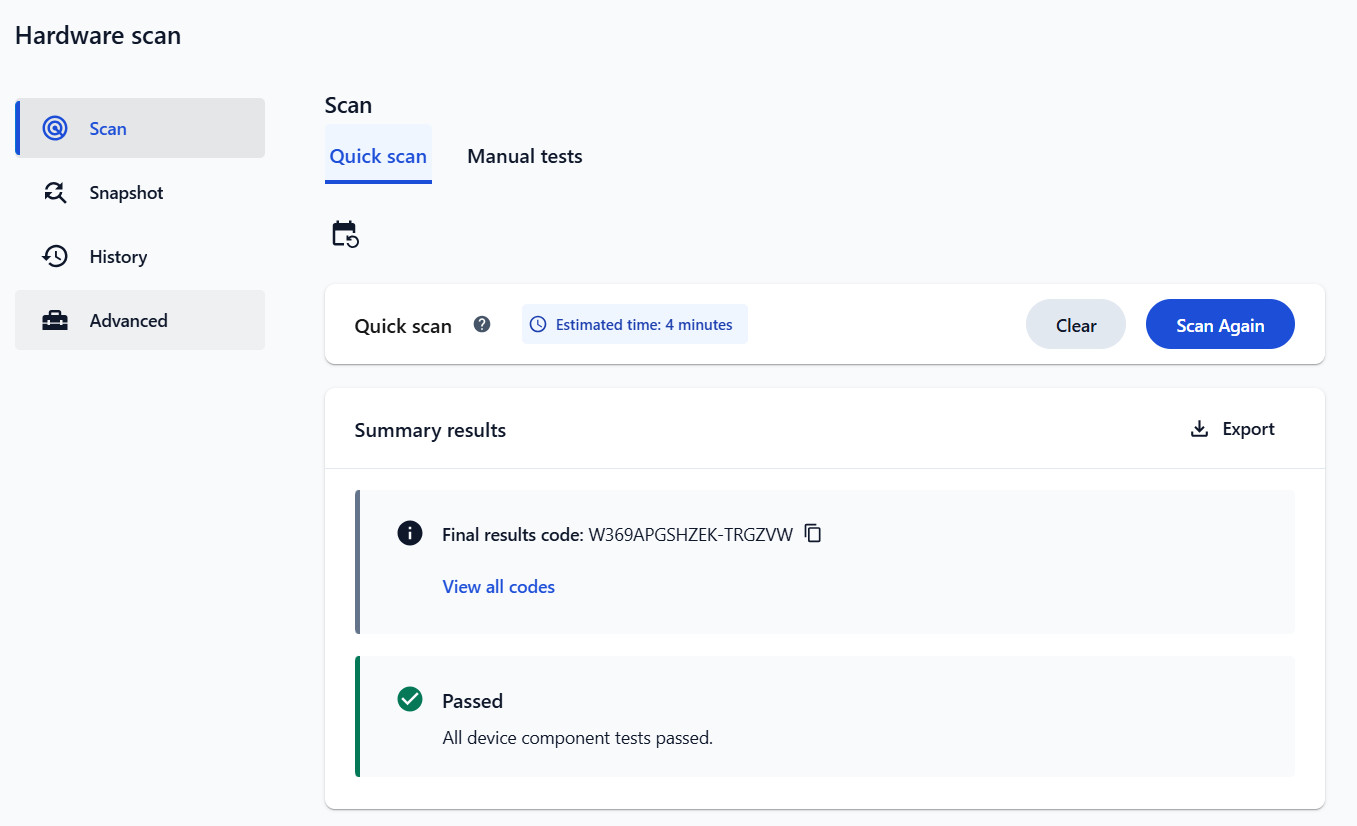Viewport: 1357px width, 826px height.
Task: Click the Advanced toolbox icon
Action: (55, 321)
